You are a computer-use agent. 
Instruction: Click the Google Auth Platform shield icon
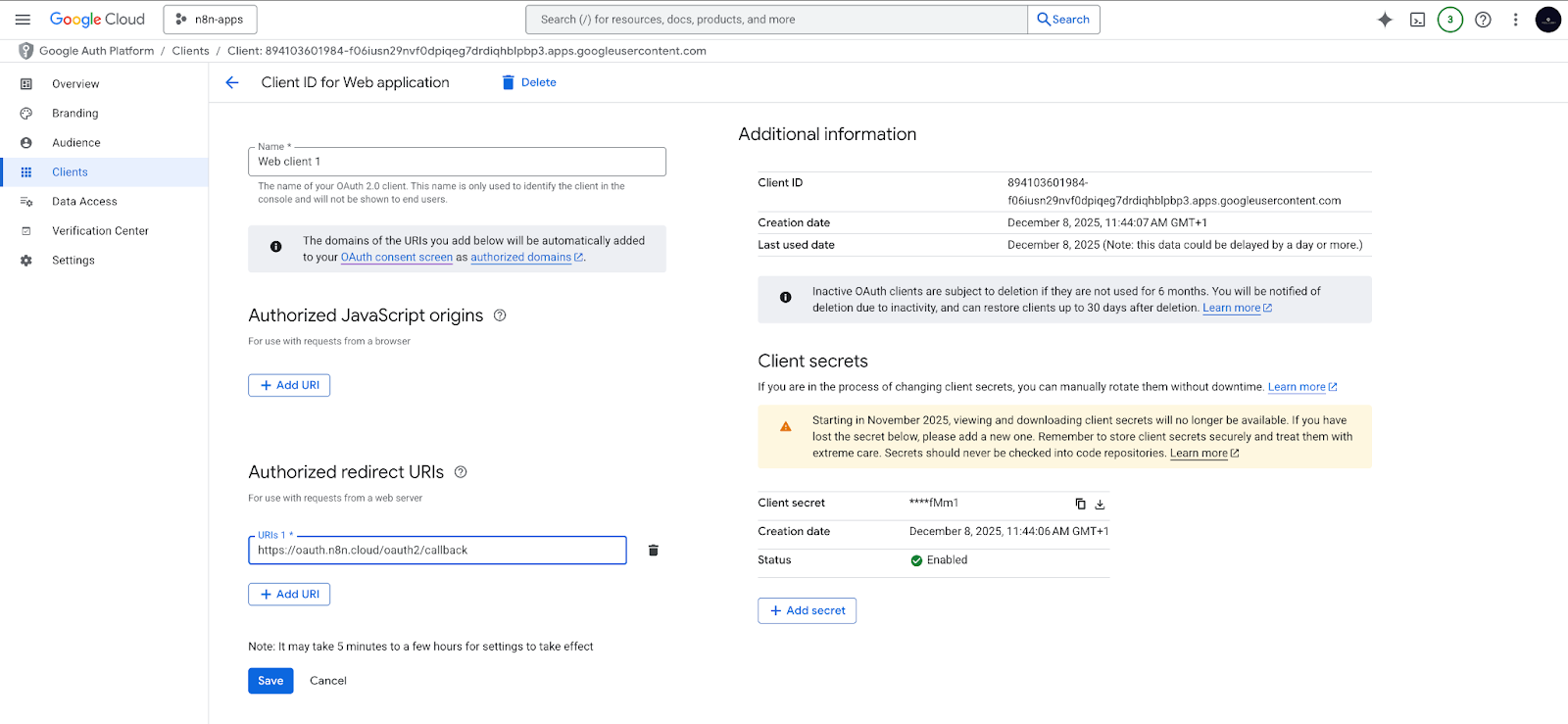[x=26, y=51]
